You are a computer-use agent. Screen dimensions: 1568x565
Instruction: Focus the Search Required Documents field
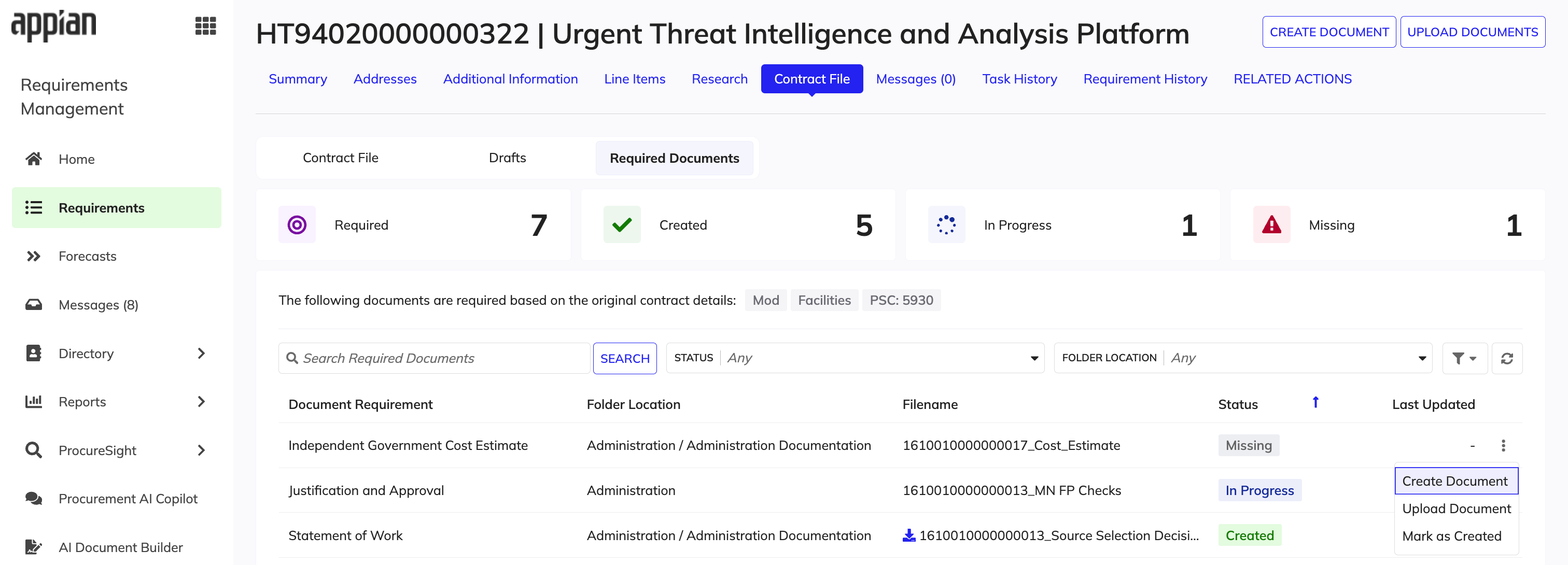click(x=434, y=358)
